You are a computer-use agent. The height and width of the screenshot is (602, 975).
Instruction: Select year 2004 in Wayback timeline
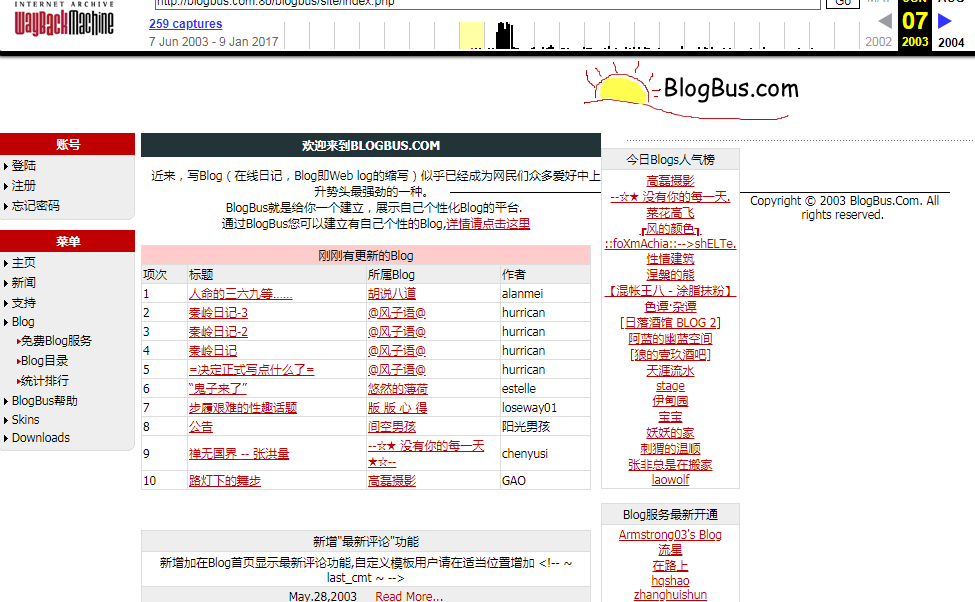coord(951,42)
